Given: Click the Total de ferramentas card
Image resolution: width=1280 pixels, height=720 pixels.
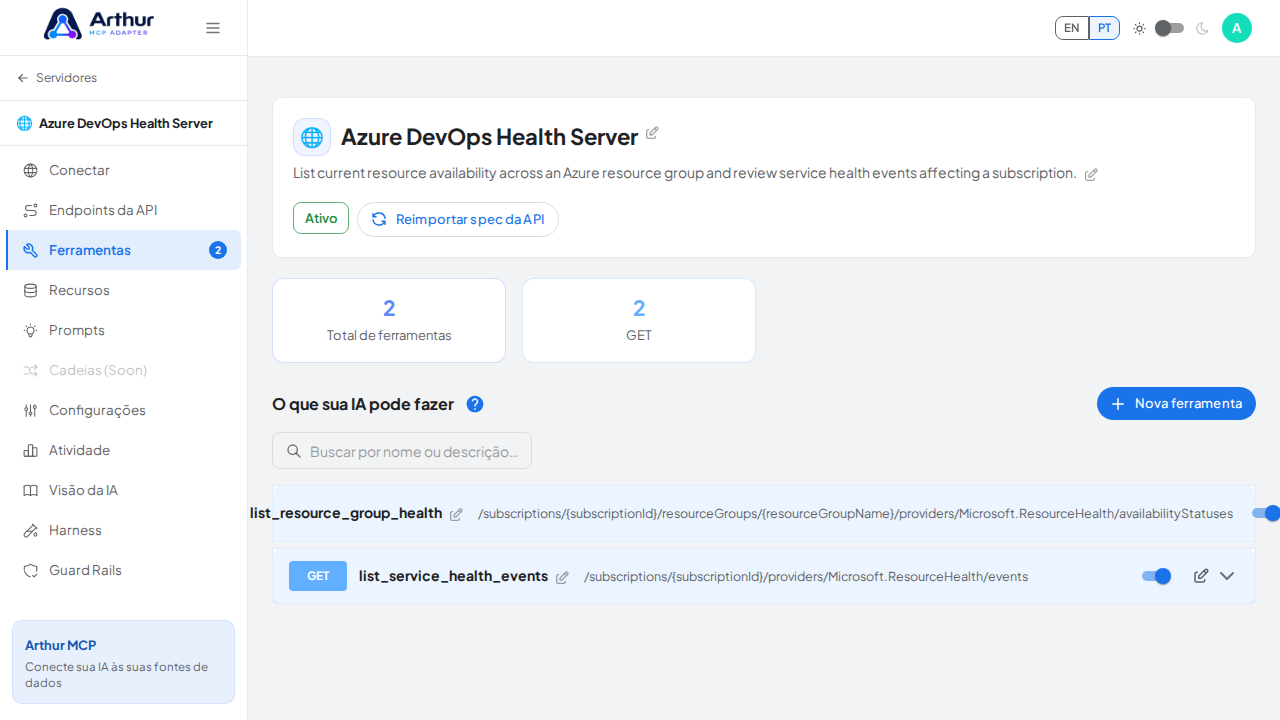Looking at the screenshot, I should pos(389,320).
